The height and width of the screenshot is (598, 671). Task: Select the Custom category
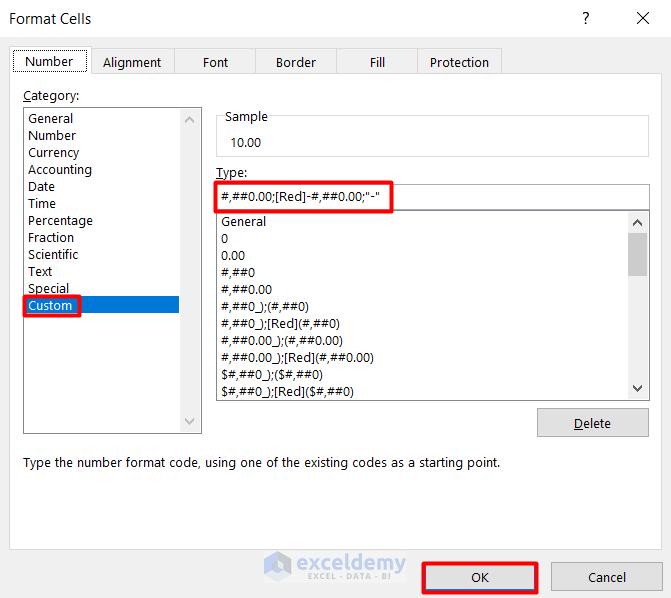102,305
